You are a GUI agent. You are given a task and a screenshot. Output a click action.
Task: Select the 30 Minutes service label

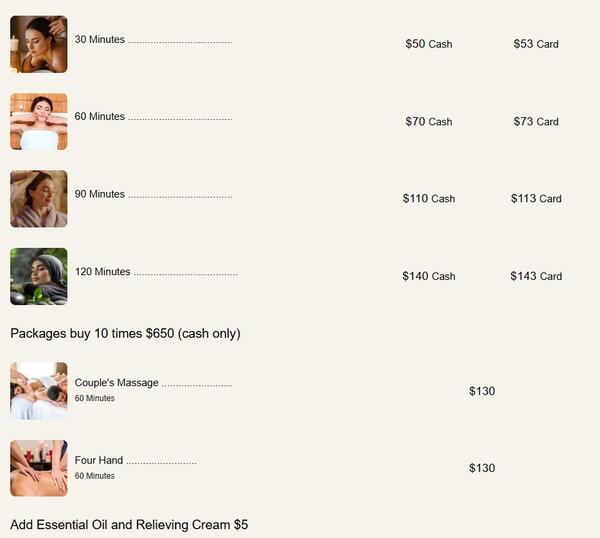tap(100, 40)
